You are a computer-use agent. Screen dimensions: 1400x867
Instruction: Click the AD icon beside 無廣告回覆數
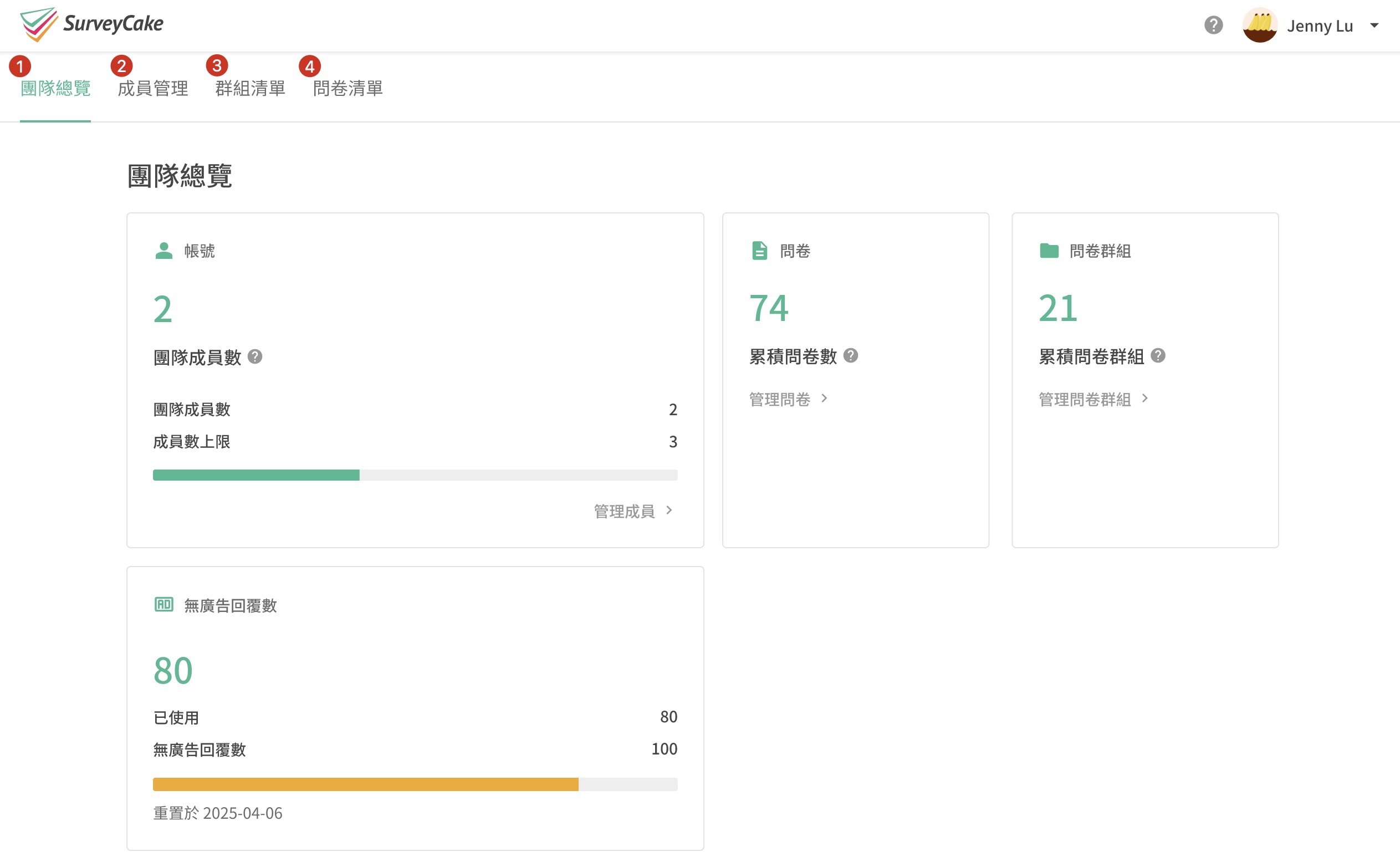click(x=164, y=604)
